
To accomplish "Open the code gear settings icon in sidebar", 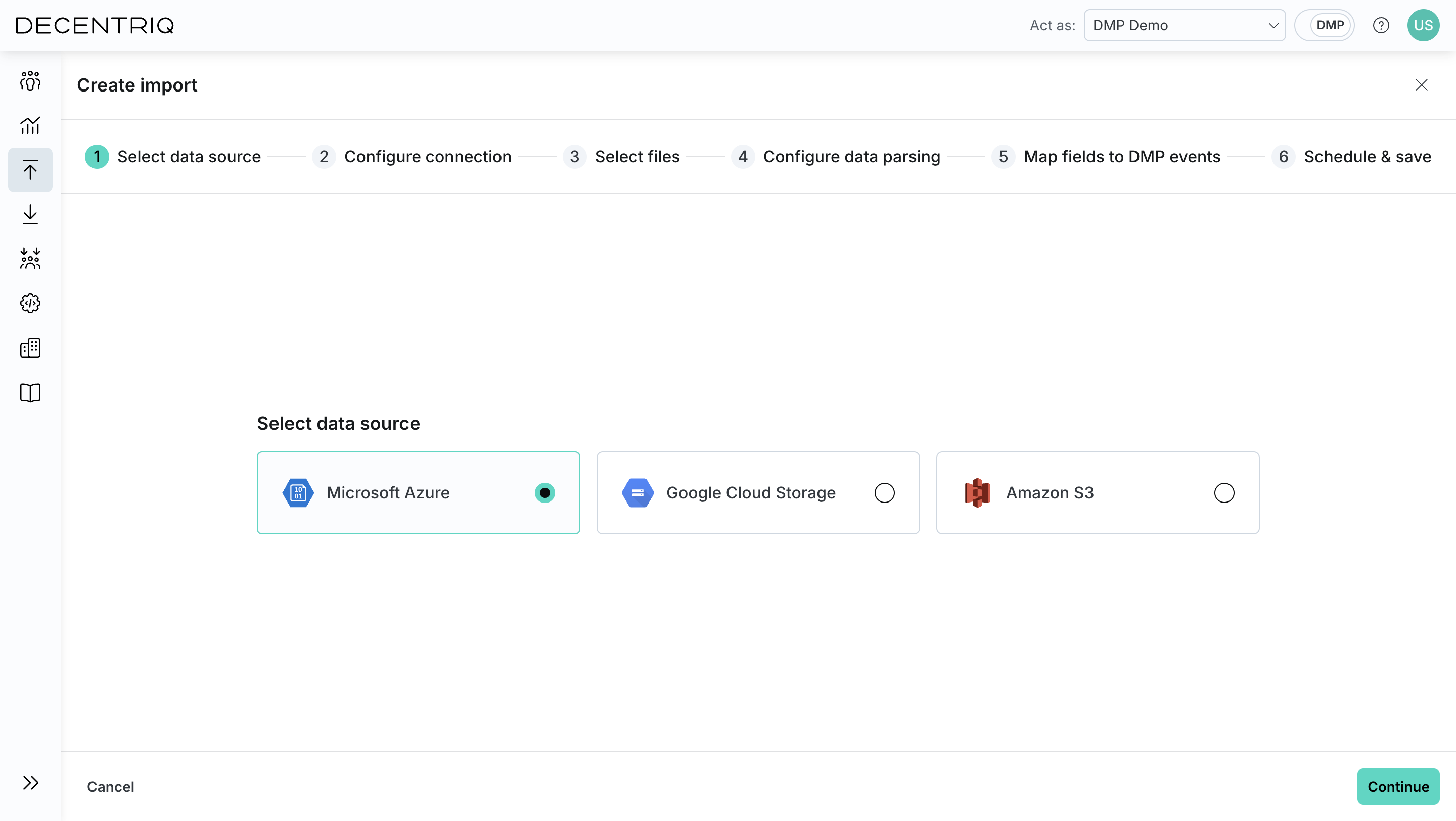I will click(30, 303).
